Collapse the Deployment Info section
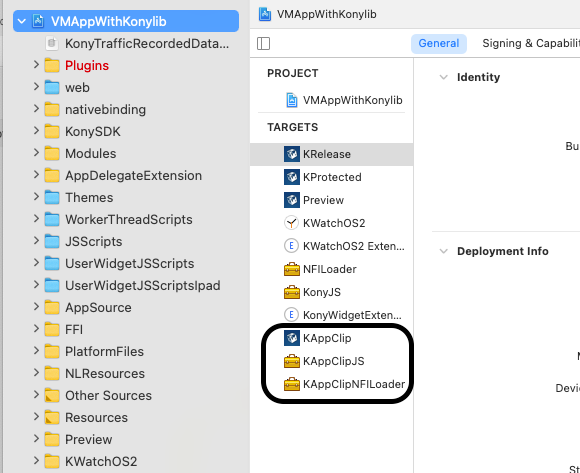Viewport: 580px width, 473px height. pyautogui.click(x=443, y=251)
